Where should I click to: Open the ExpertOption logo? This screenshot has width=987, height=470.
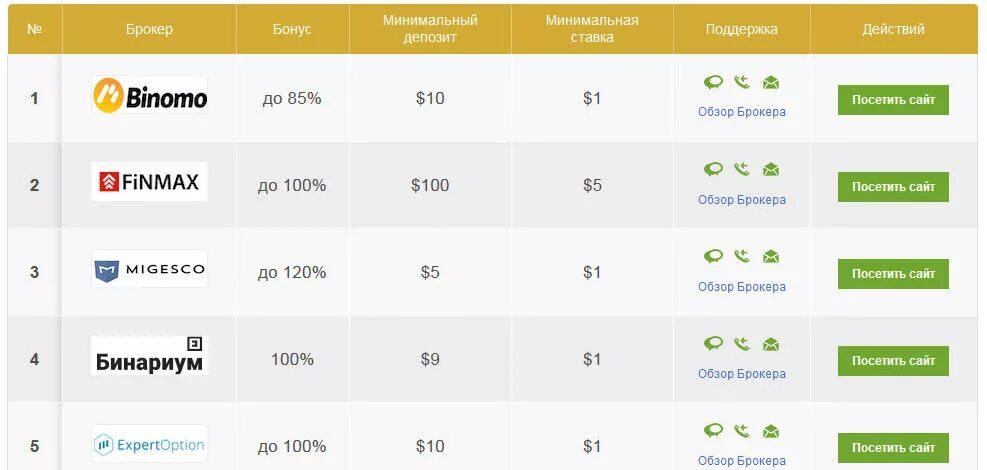click(x=149, y=444)
